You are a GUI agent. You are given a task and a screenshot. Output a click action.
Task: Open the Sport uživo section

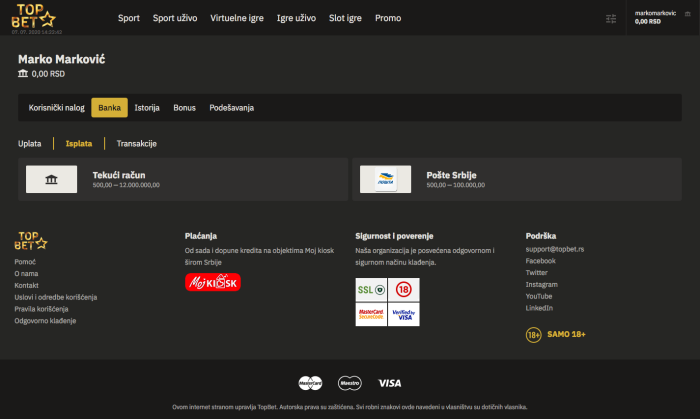tap(175, 18)
